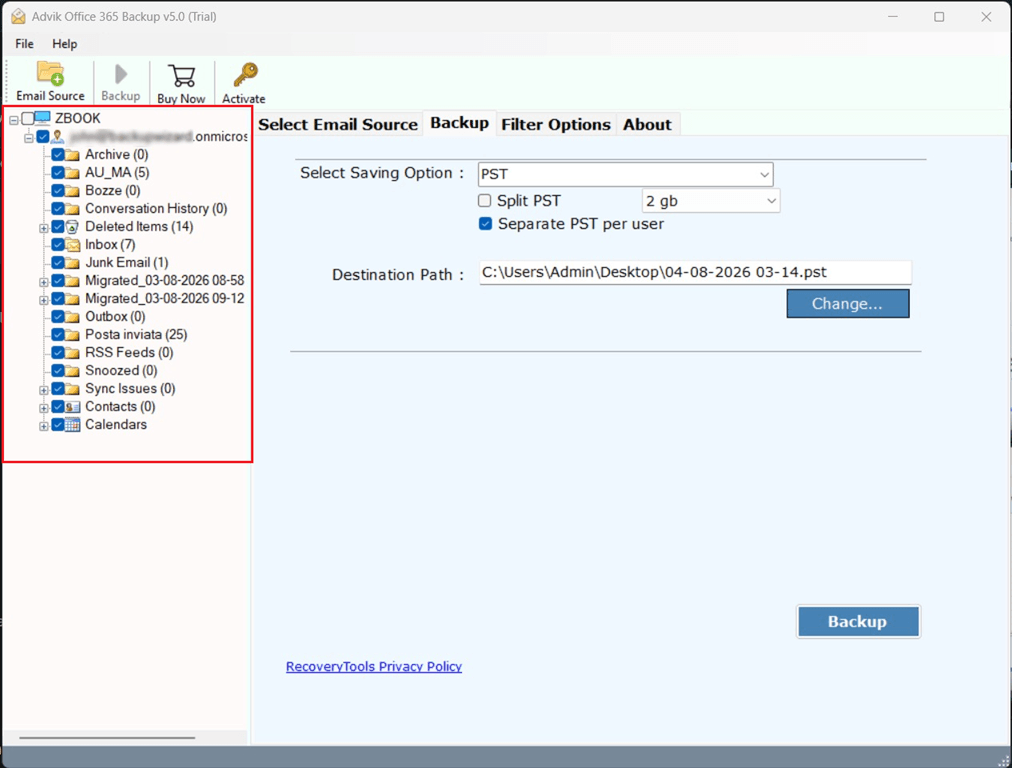Expand the Contacts node
The height and width of the screenshot is (768, 1012).
pyautogui.click(x=43, y=409)
